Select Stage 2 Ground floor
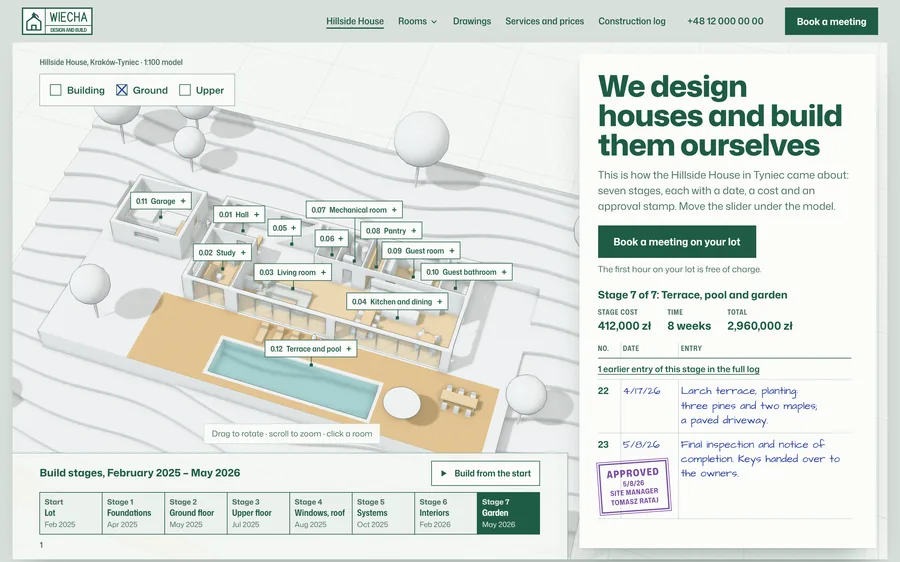The image size is (900, 562). [x=196, y=513]
